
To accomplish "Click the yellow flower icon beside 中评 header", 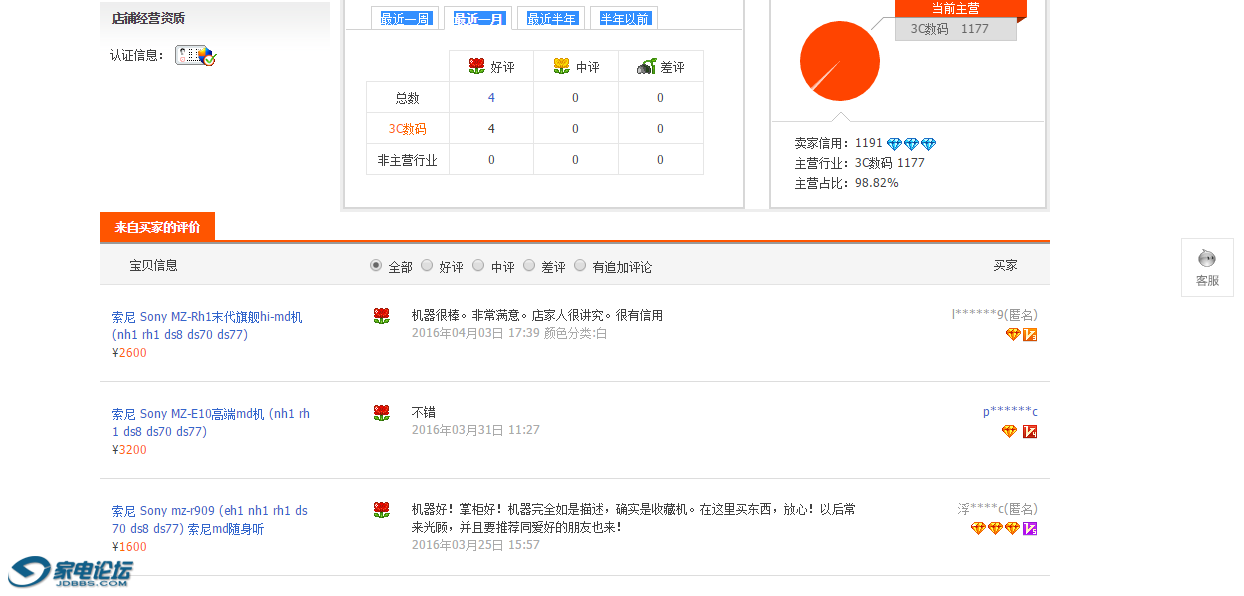I will [x=562, y=67].
